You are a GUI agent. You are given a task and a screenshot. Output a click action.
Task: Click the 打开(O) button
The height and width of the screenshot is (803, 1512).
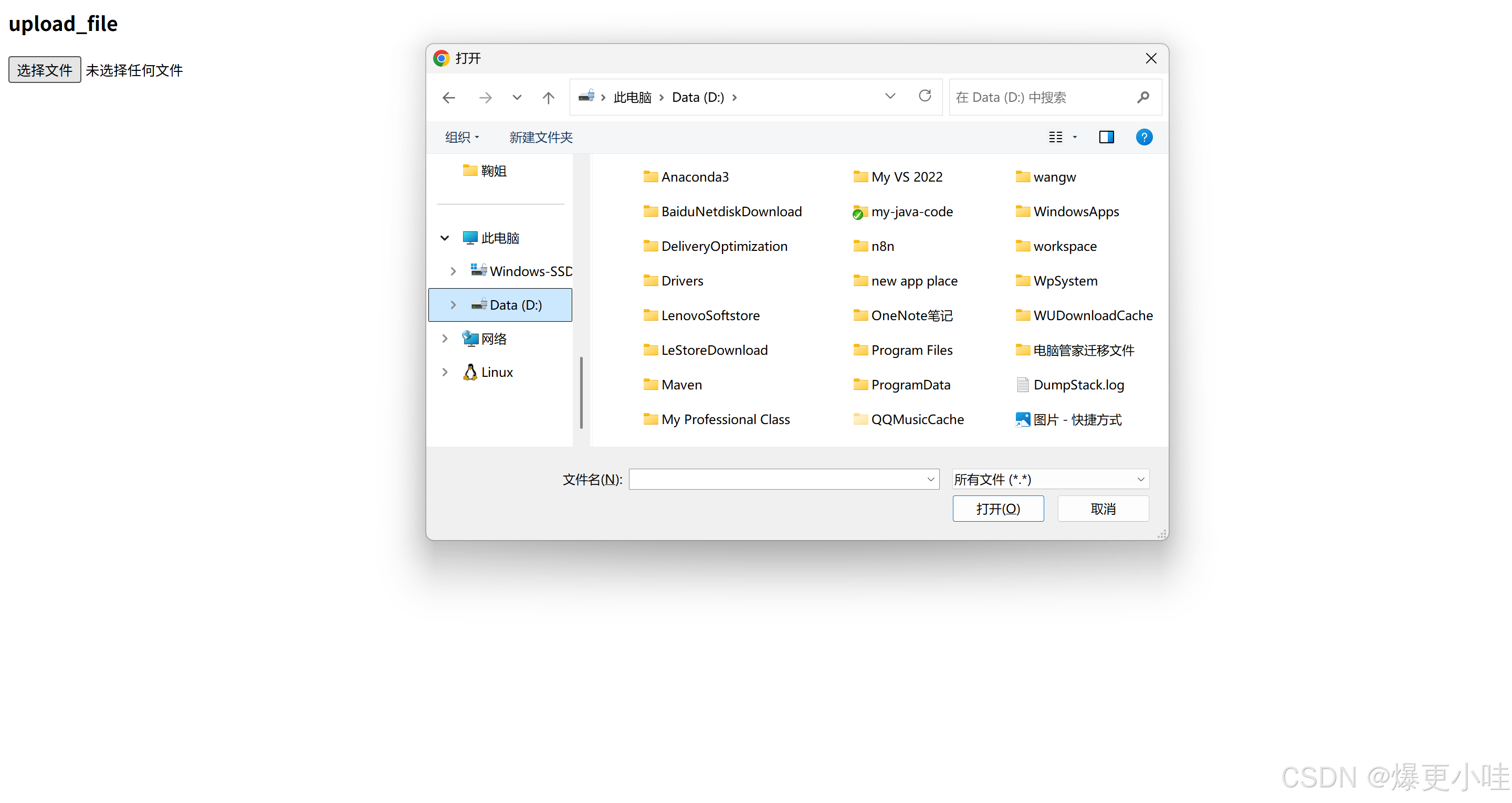997,509
